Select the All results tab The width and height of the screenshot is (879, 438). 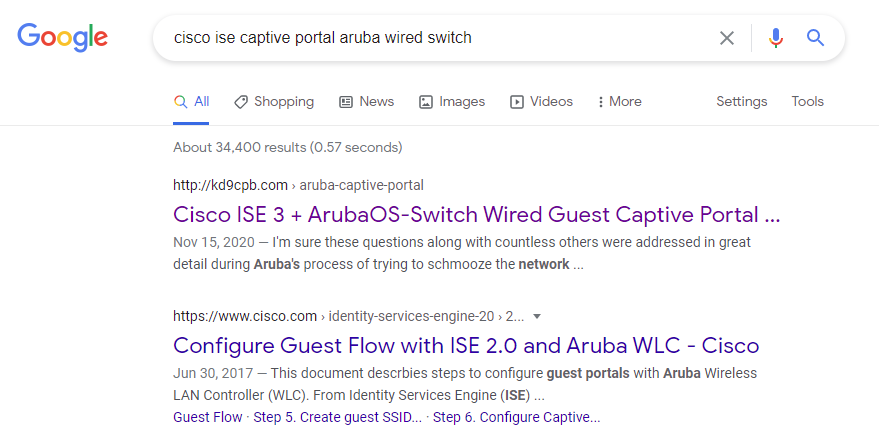pos(191,102)
